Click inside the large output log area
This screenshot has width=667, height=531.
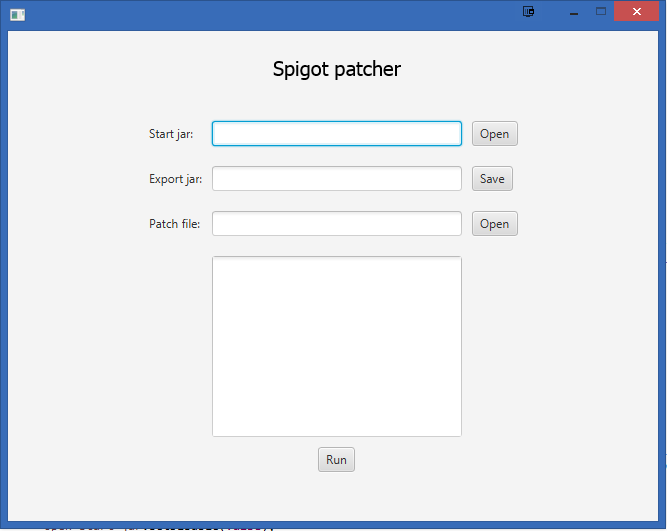click(x=336, y=346)
